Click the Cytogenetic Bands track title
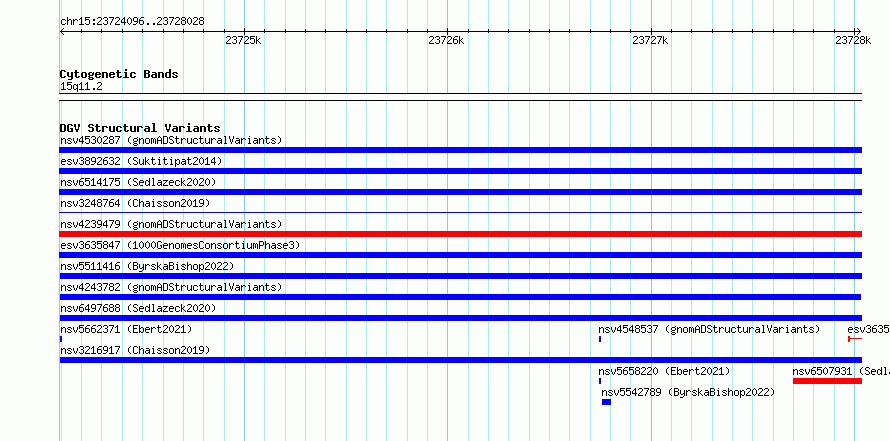Screen dimensions: 890x441 (x=119, y=74)
